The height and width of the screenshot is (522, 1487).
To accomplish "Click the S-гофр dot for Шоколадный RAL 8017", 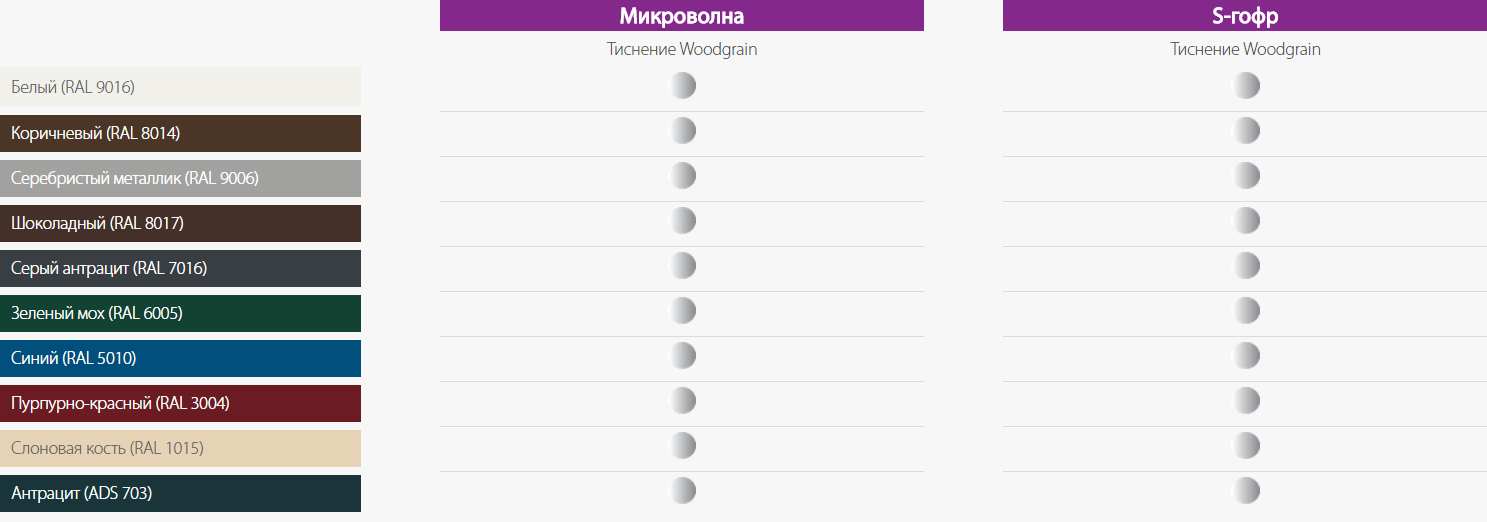I will 1246,221.
